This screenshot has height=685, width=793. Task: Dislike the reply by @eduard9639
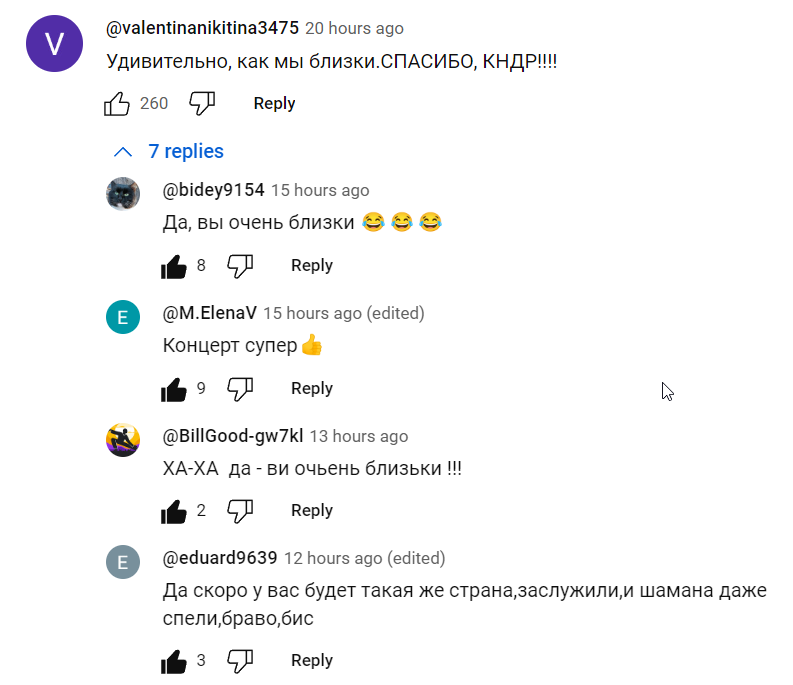click(240, 660)
